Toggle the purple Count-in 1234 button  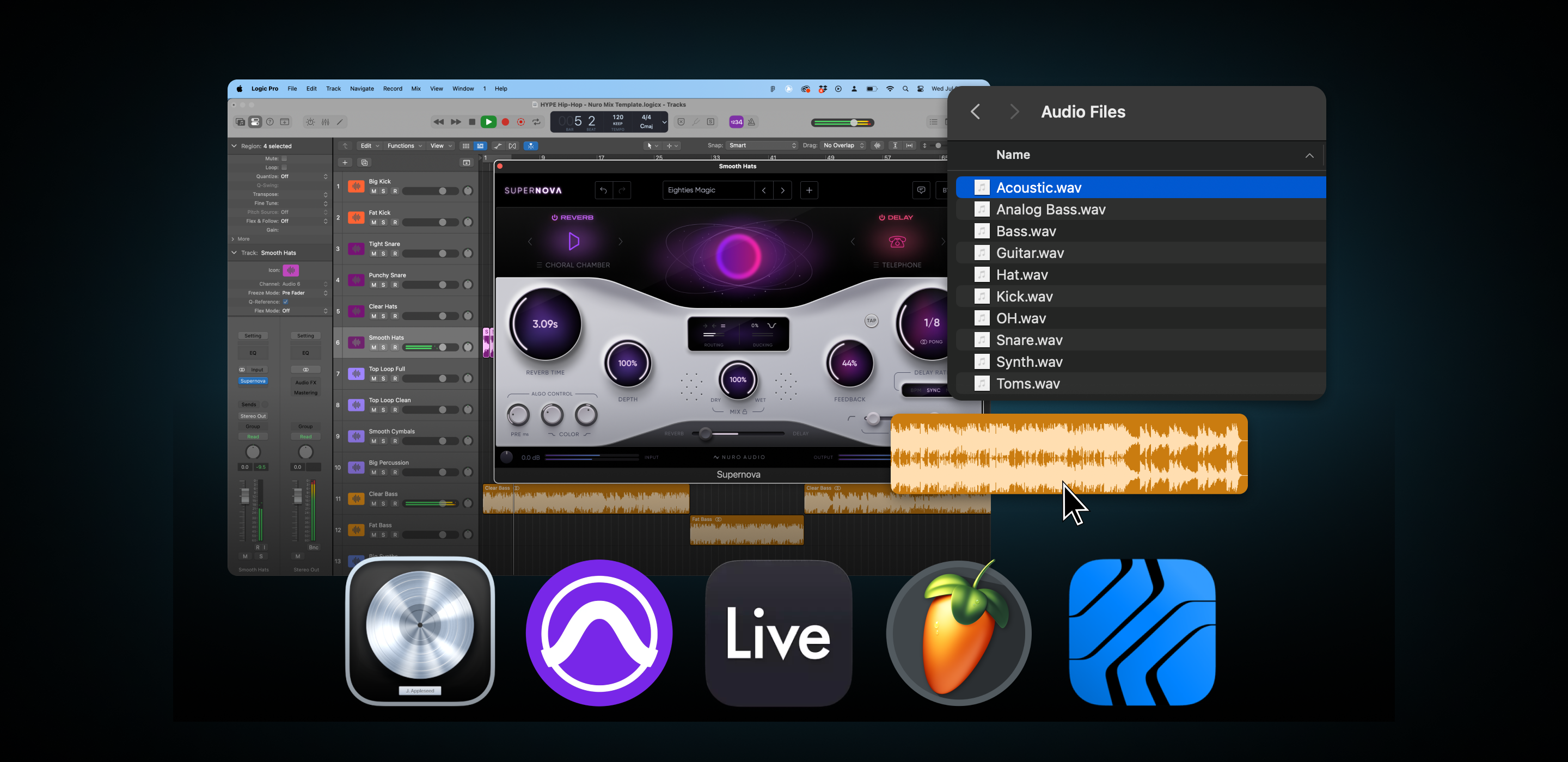pos(737,122)
